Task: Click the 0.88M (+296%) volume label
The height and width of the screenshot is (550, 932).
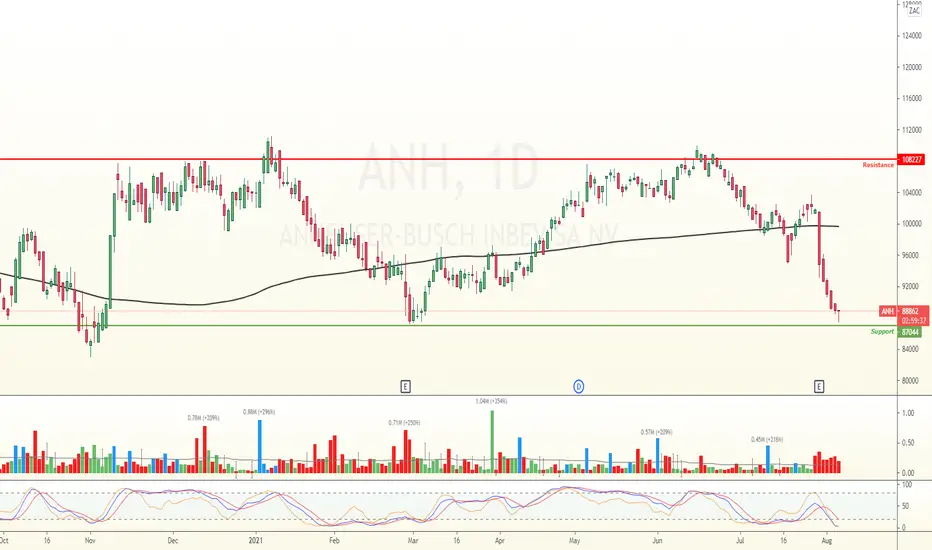Action: tap(259, 411)
